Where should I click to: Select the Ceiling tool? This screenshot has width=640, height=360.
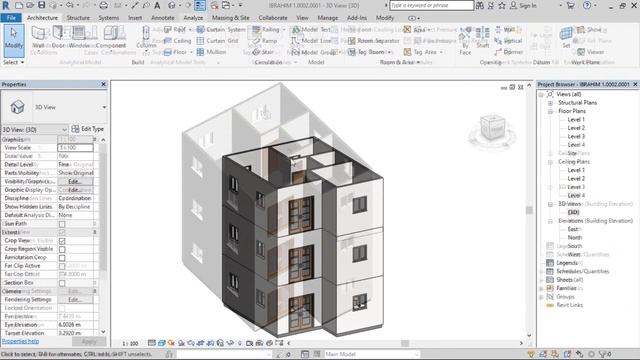coord(177,41)
